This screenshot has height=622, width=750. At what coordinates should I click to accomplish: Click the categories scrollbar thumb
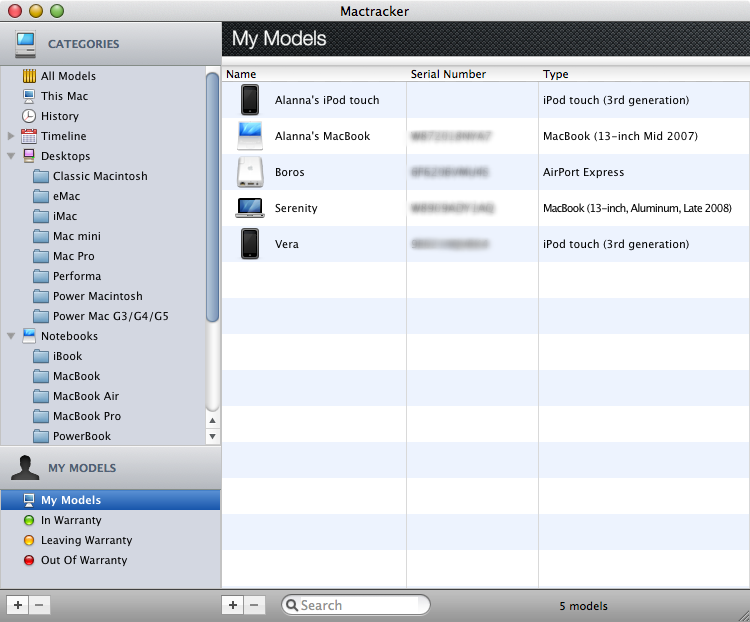212,197
